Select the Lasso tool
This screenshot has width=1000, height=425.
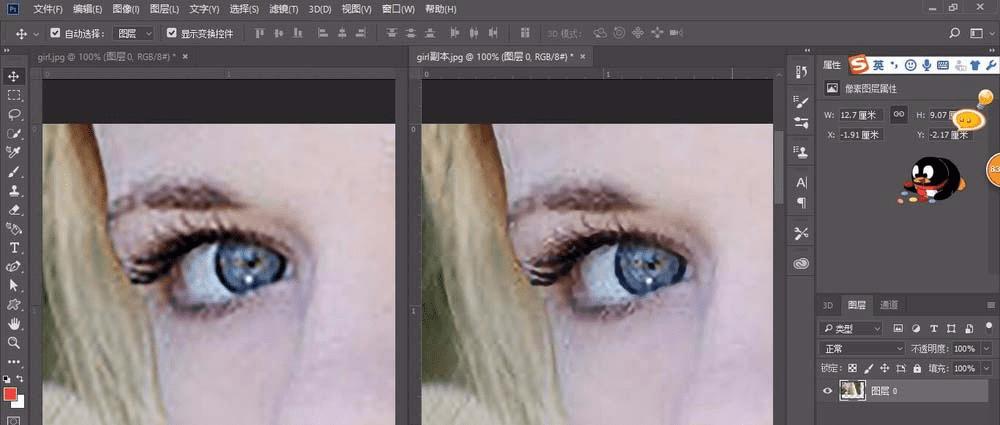pos(13,115)
